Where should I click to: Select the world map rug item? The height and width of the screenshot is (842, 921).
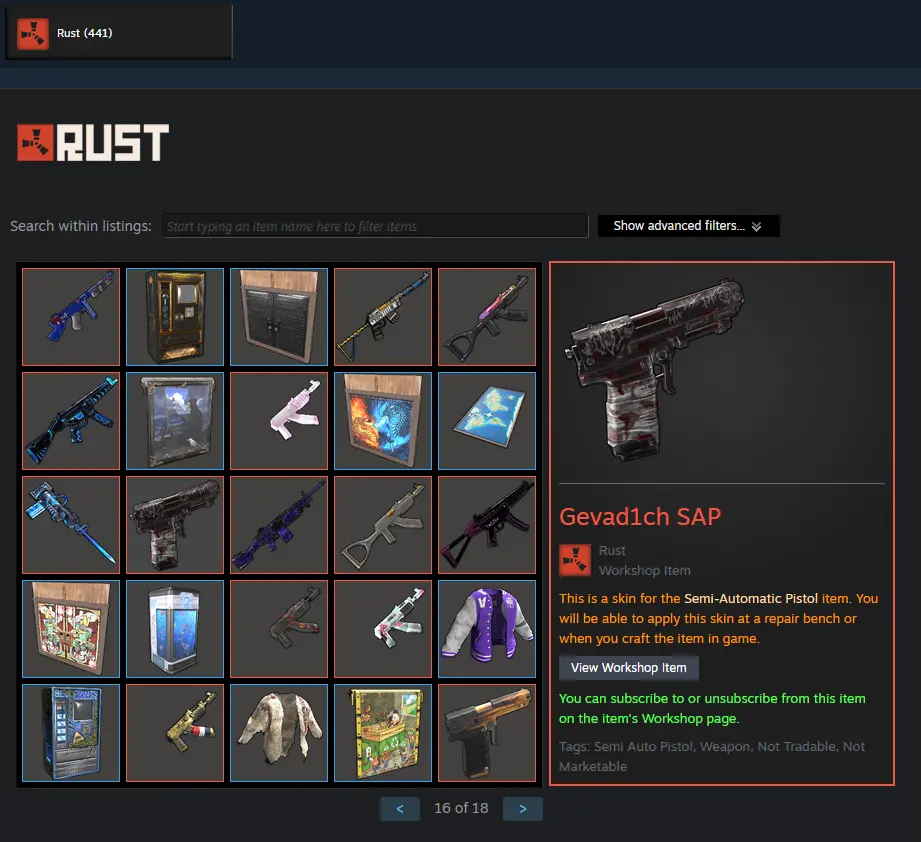pyautogui.click(x=487, y=421)
